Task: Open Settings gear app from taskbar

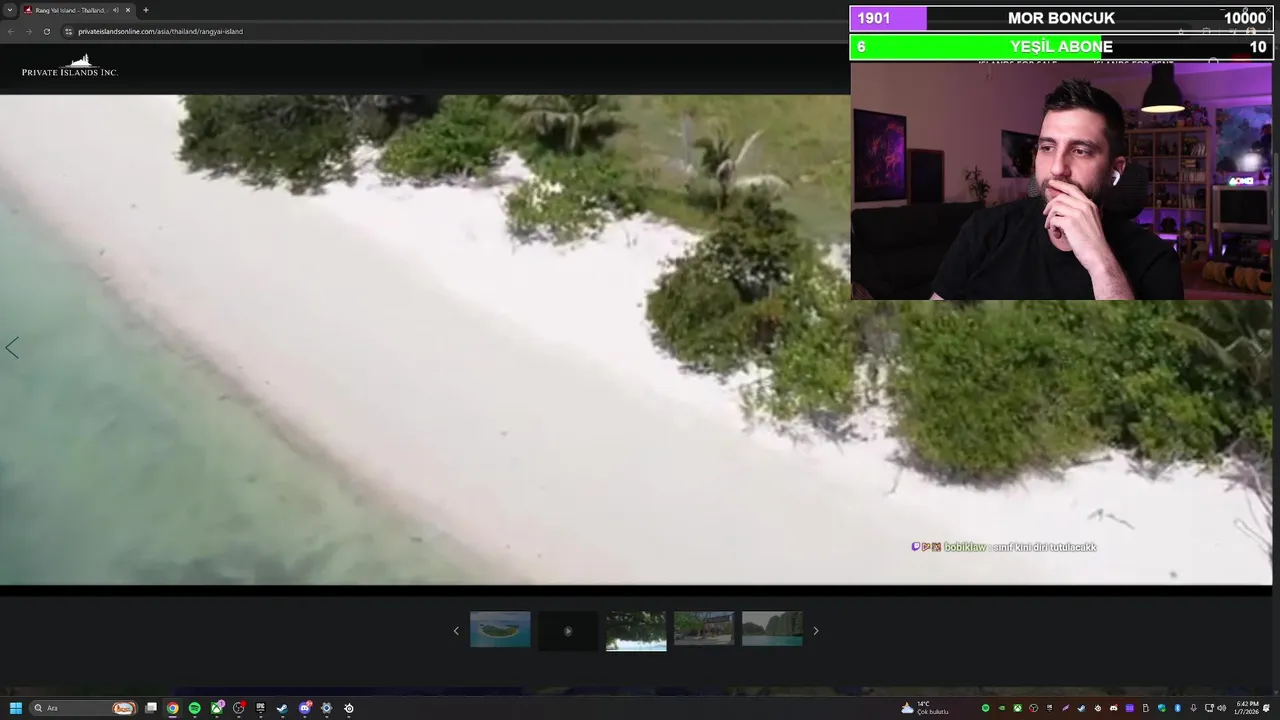Action: (x=326, y=708)
